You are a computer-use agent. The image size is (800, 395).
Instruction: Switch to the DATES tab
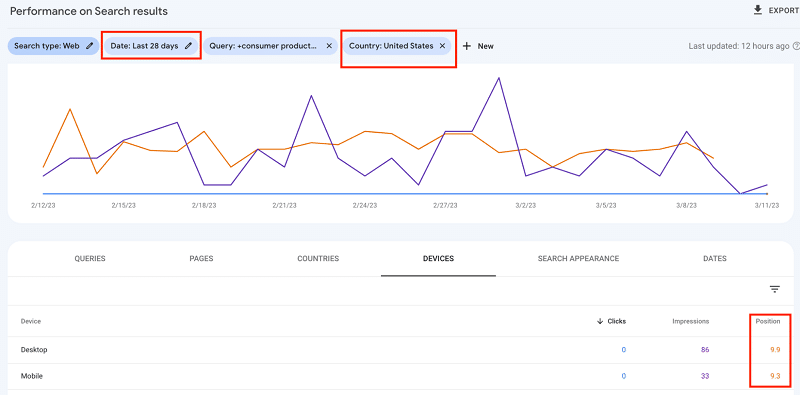(715, 259)
